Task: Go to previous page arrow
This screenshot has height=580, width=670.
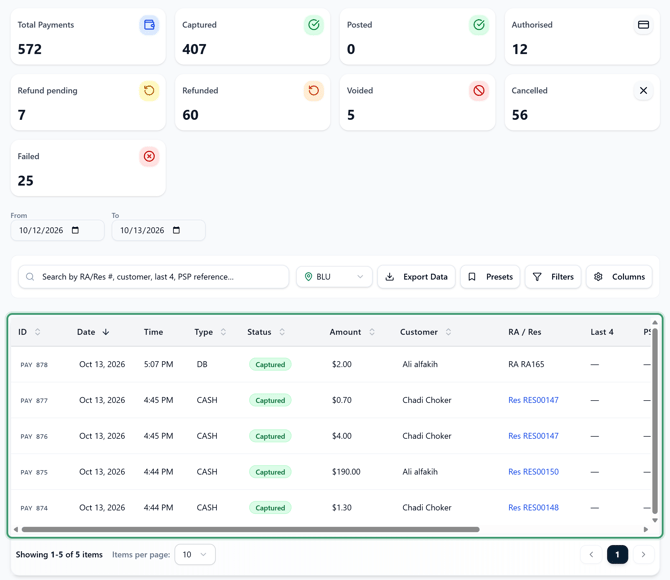Action: click(591, 555)
